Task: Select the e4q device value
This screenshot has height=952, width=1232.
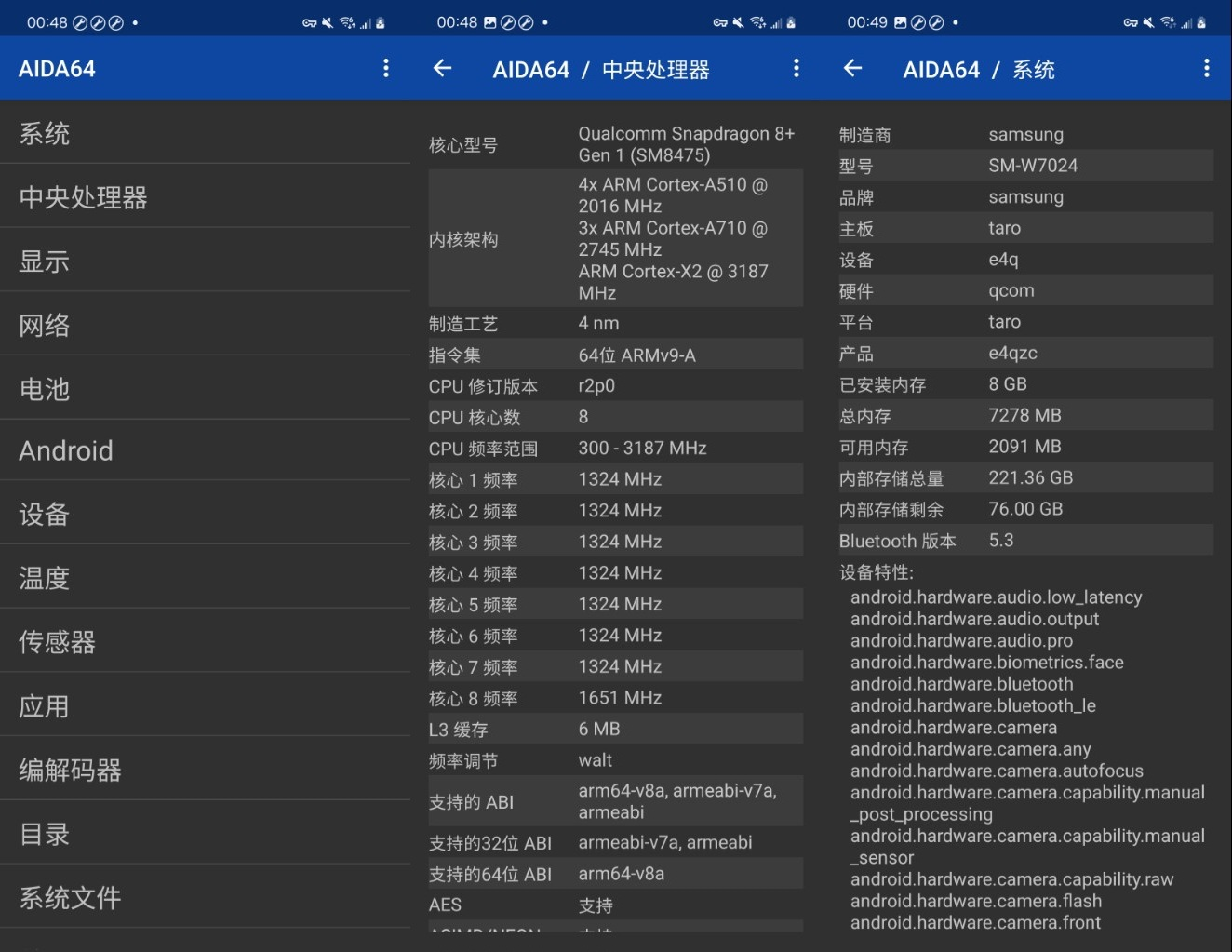Action: (x=1003, y=260)
